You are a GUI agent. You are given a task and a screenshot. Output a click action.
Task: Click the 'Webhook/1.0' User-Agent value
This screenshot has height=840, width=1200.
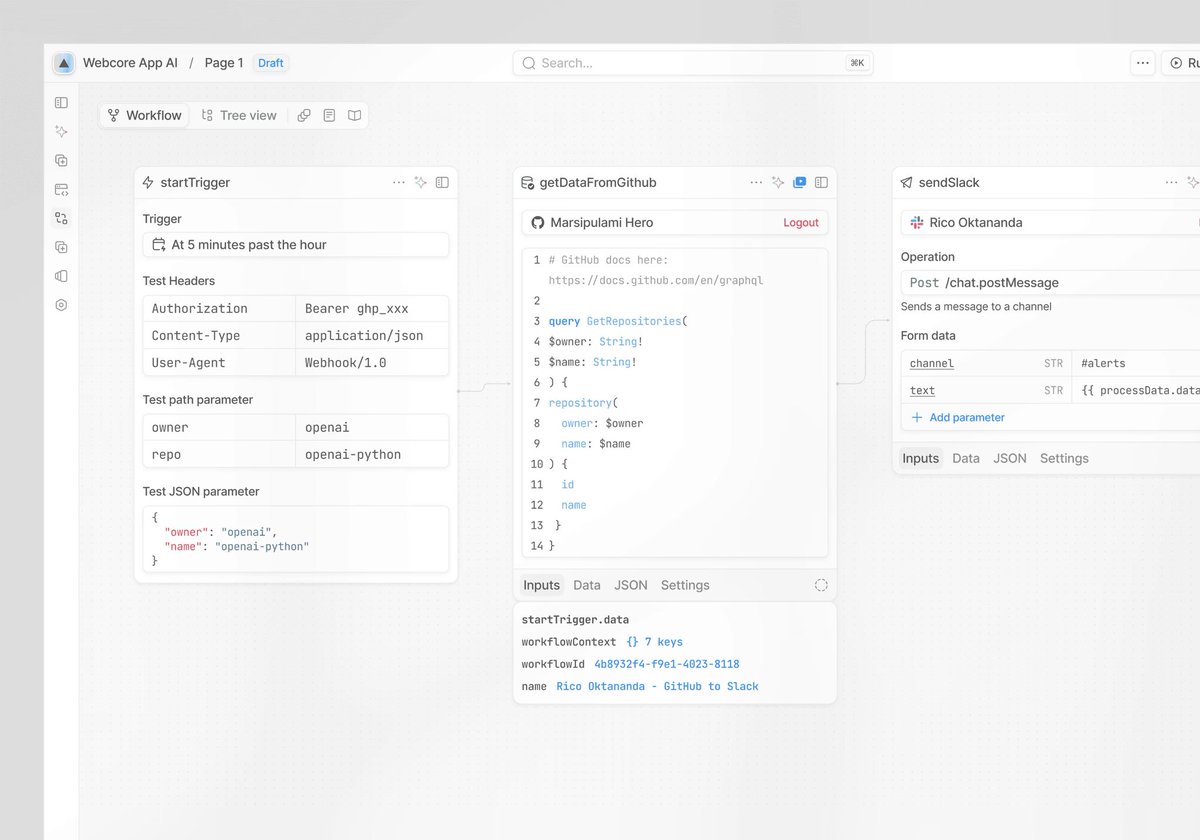[x=372, y=363]
